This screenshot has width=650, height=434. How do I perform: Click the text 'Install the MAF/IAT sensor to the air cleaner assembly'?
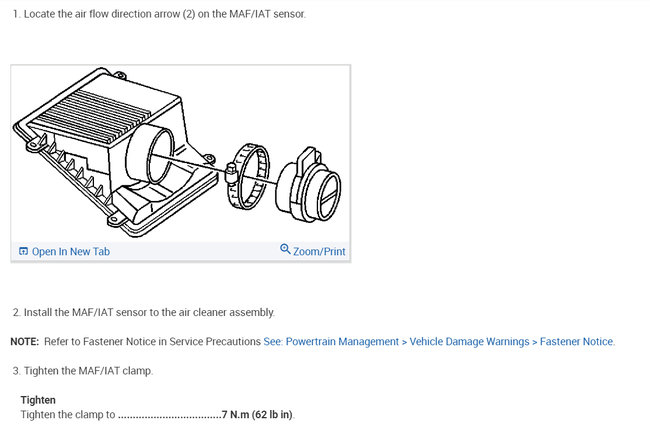149,313
